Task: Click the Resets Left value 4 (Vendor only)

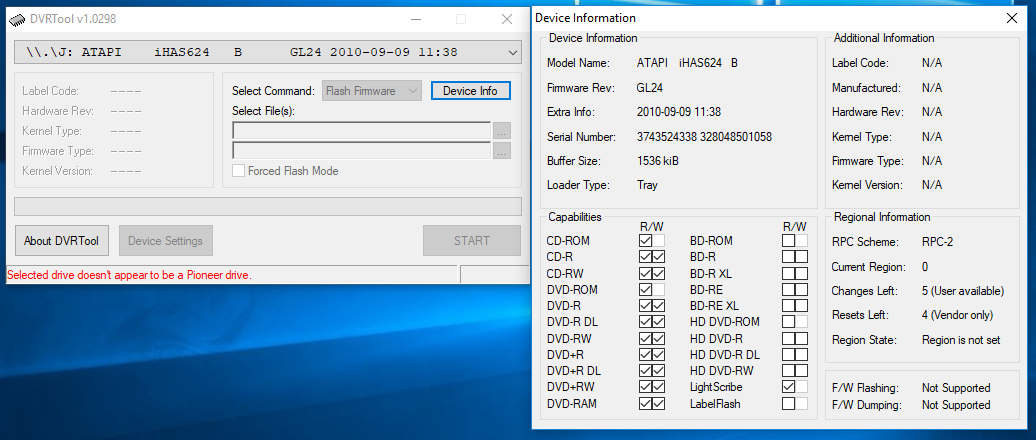Action: [x=957, y=315]
